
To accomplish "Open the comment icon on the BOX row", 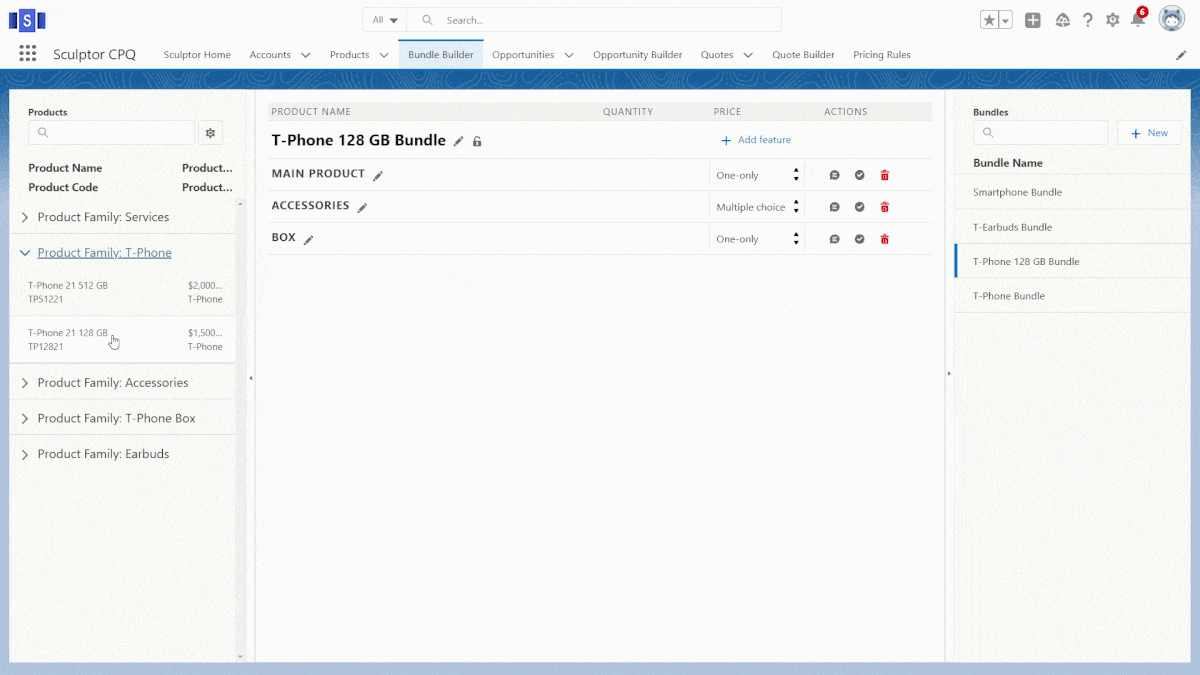I will 834,239.
